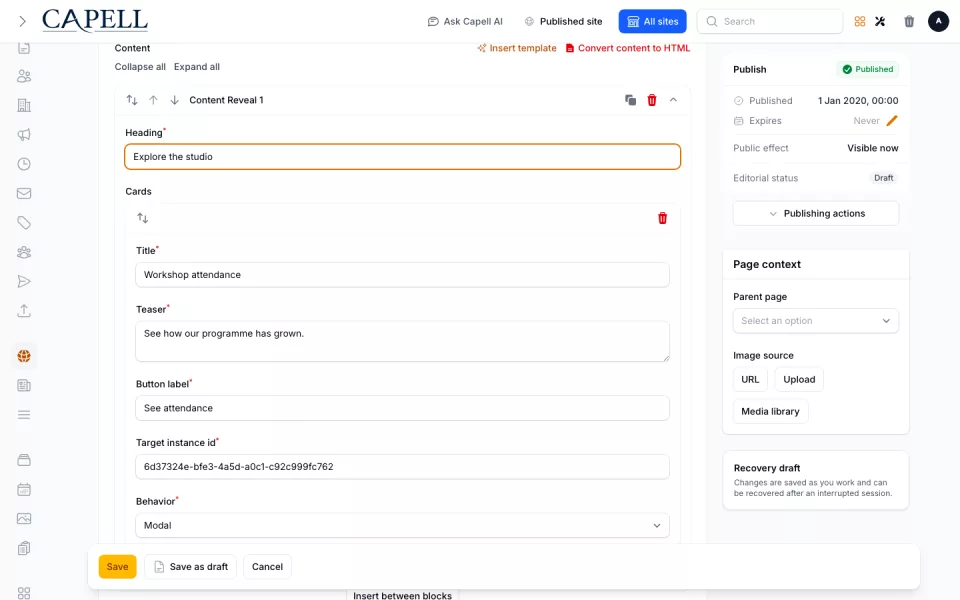
Task: Open the upload tray icon in sidebar
Action: pyautogui.click(x=24, y=311)
